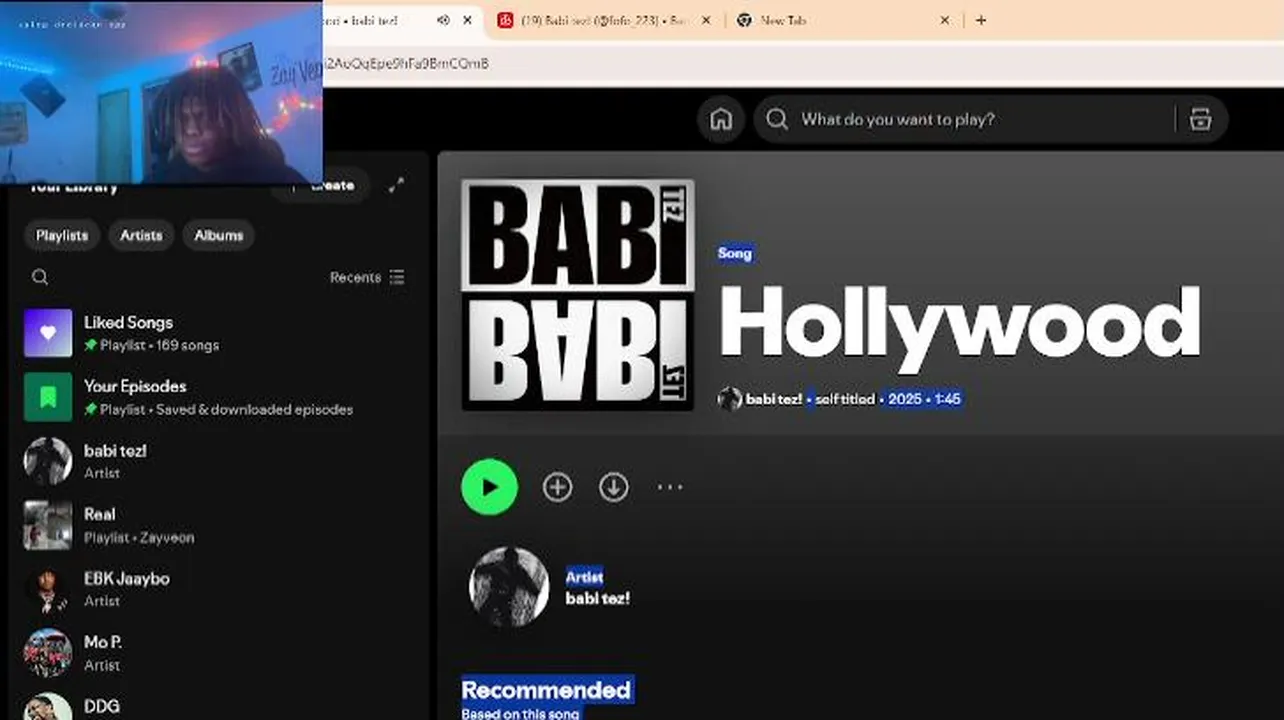This screenshot has width=1284, height=720.
Task: Download the Hollywood song
Action: click(613, 487)
